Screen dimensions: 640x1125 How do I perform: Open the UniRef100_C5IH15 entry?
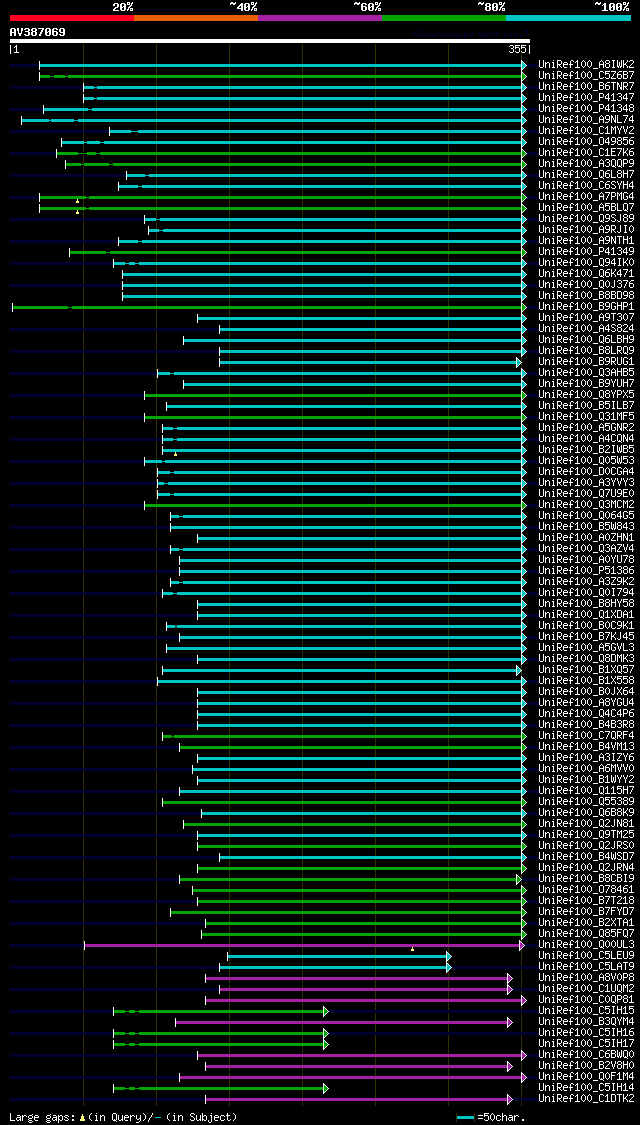click(586, 1011)
